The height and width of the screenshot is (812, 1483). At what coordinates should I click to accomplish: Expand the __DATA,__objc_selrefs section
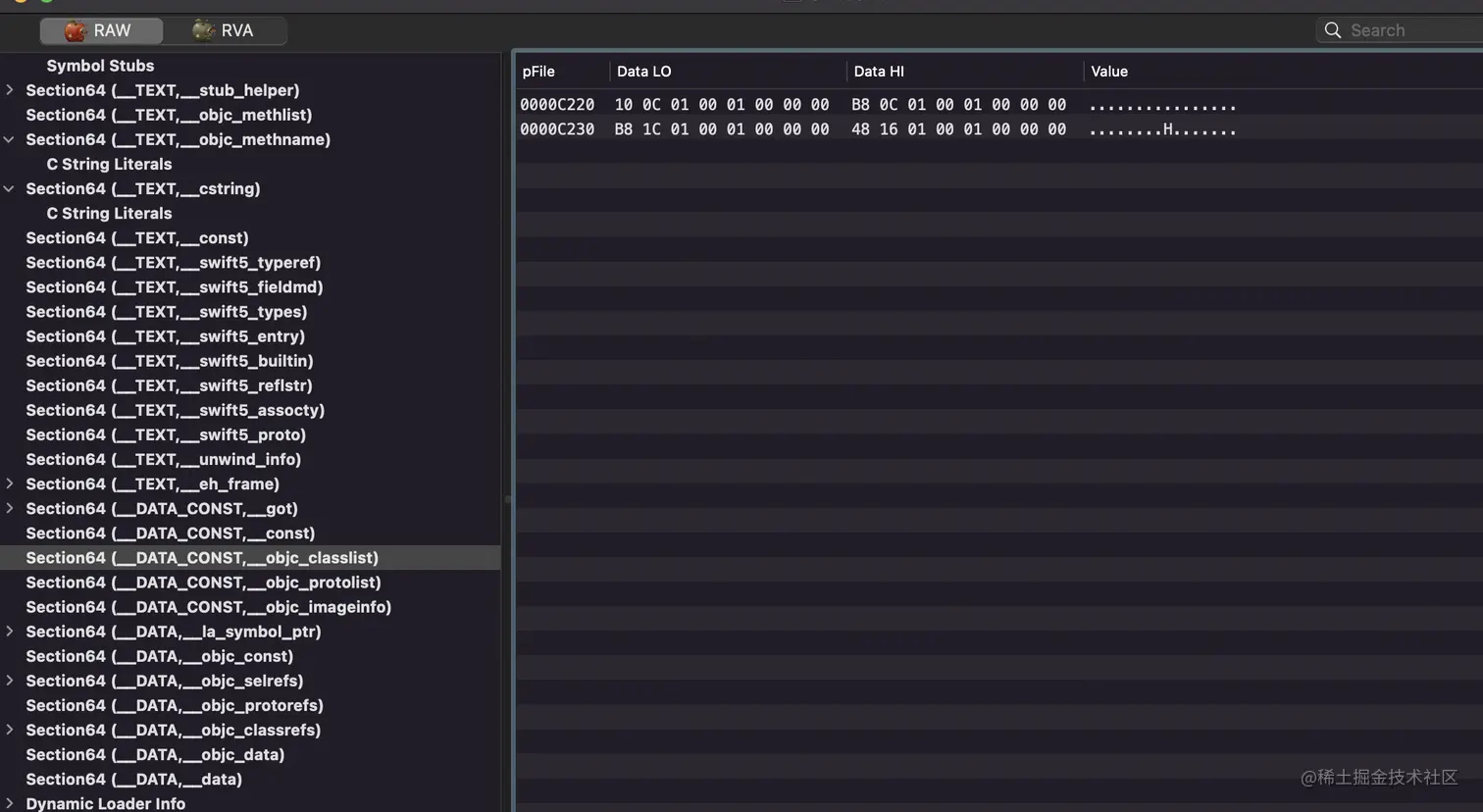coord(9,681)
